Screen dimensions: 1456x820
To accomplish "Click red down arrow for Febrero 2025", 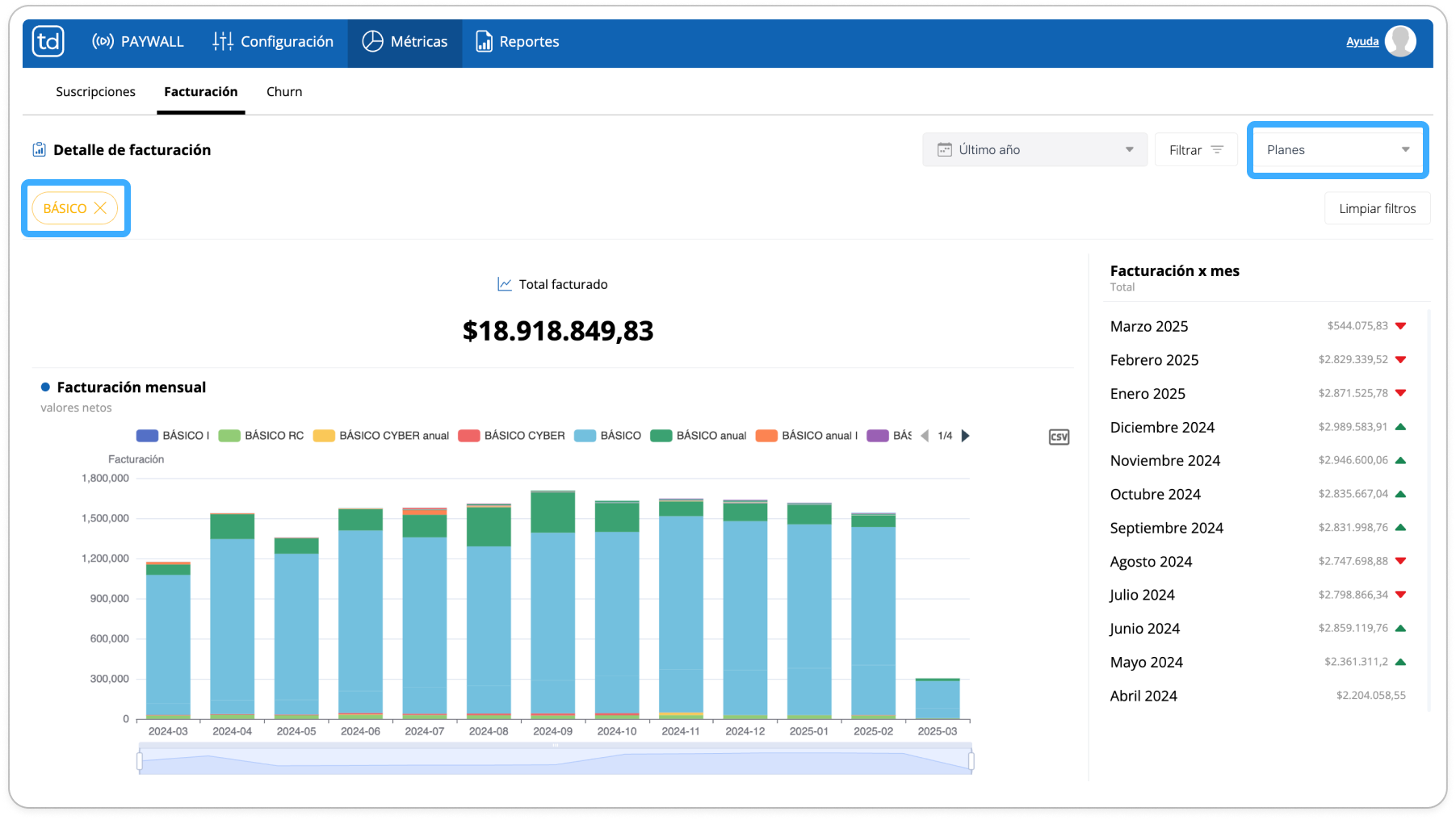I will (x=1401, y=360).
